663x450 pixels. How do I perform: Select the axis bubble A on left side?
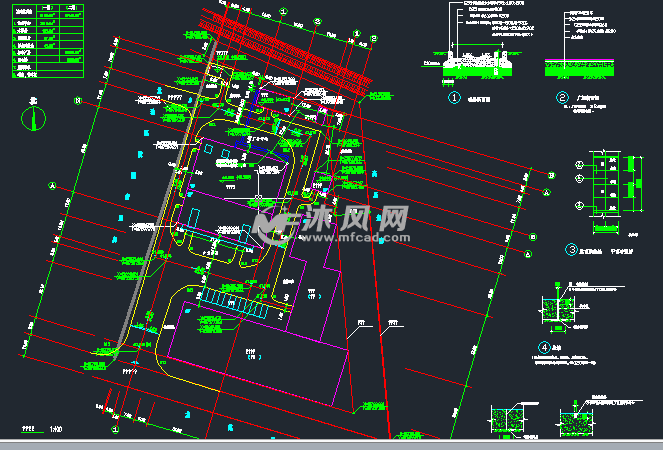tap(52, 186)
